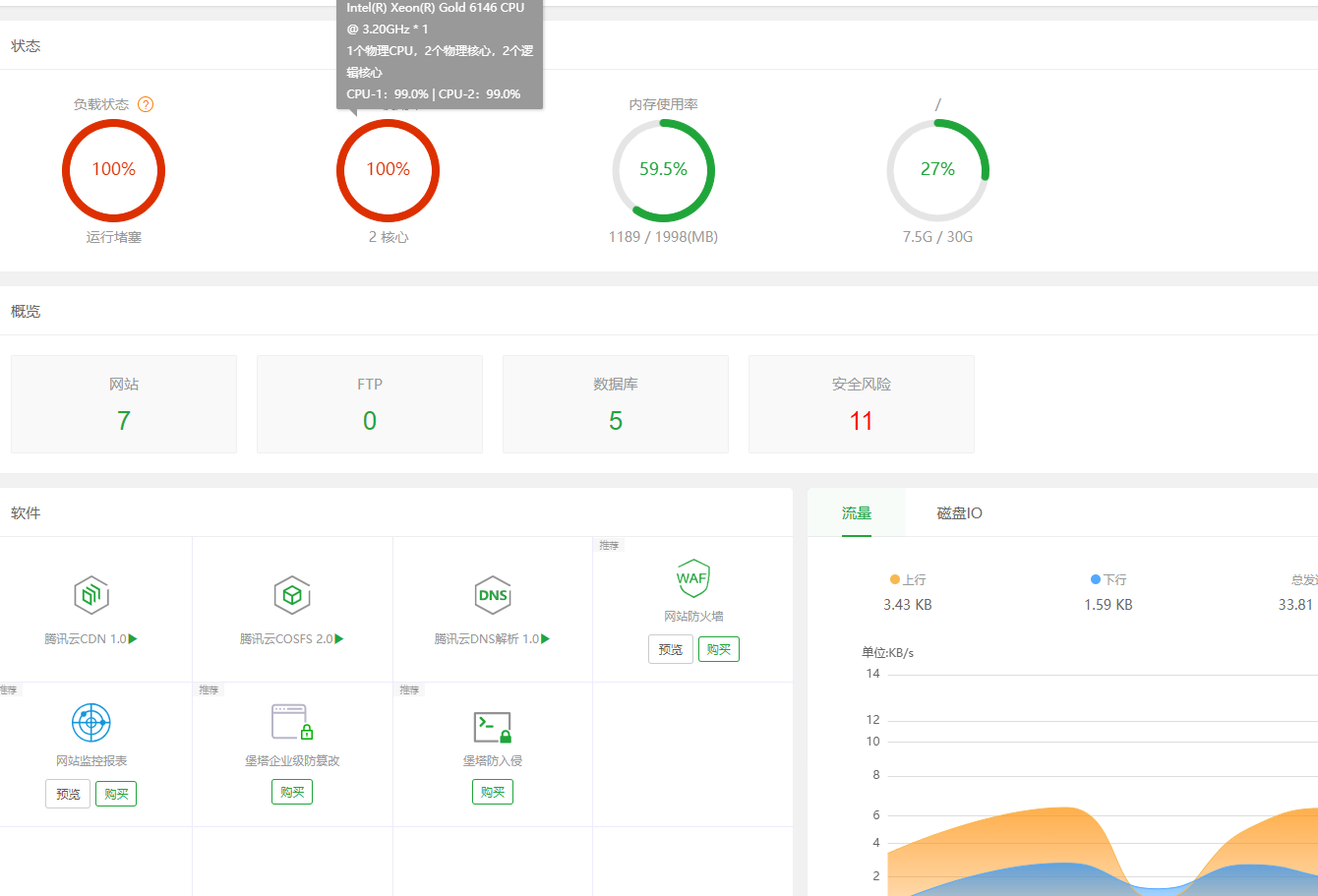Click the 1.59 KB downstream value
The height and width of the screenshot is (896, 1318).
click(x=1108, y=605)
